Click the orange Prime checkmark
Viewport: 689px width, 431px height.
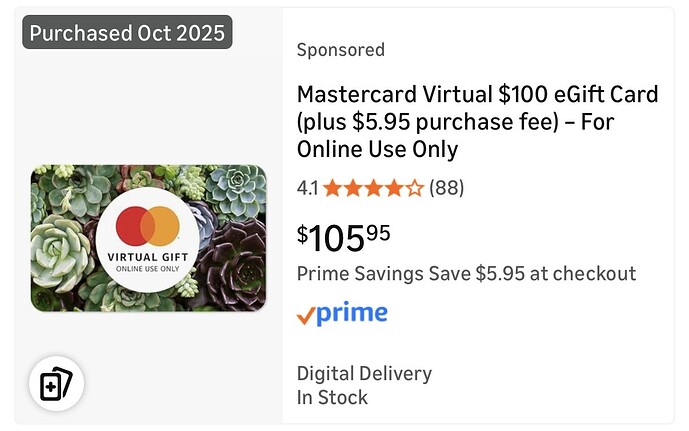click(306, 316)
